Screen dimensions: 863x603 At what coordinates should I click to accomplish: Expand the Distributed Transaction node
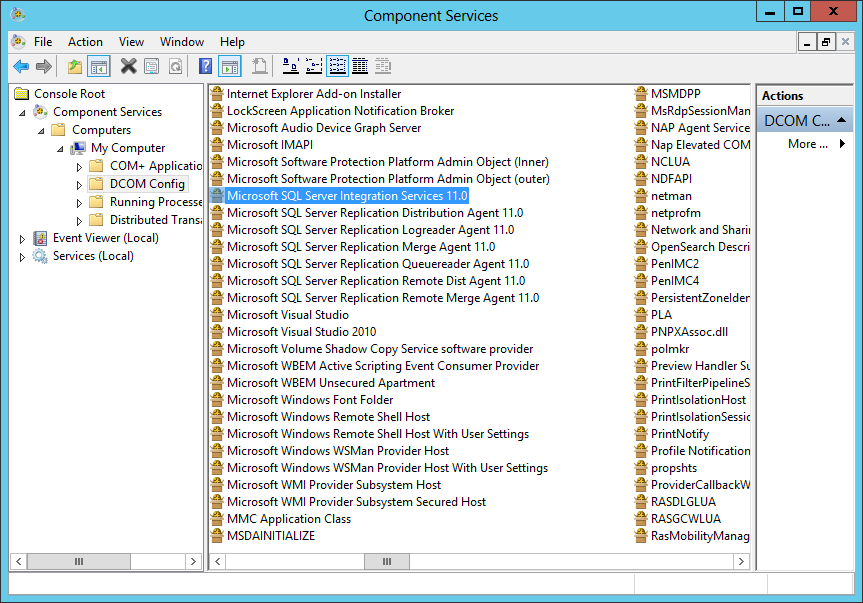79,221
